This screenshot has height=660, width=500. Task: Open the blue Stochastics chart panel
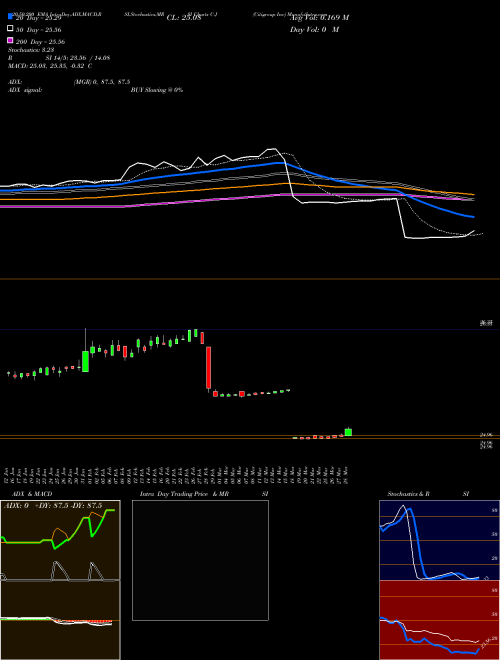pos(439,540)
